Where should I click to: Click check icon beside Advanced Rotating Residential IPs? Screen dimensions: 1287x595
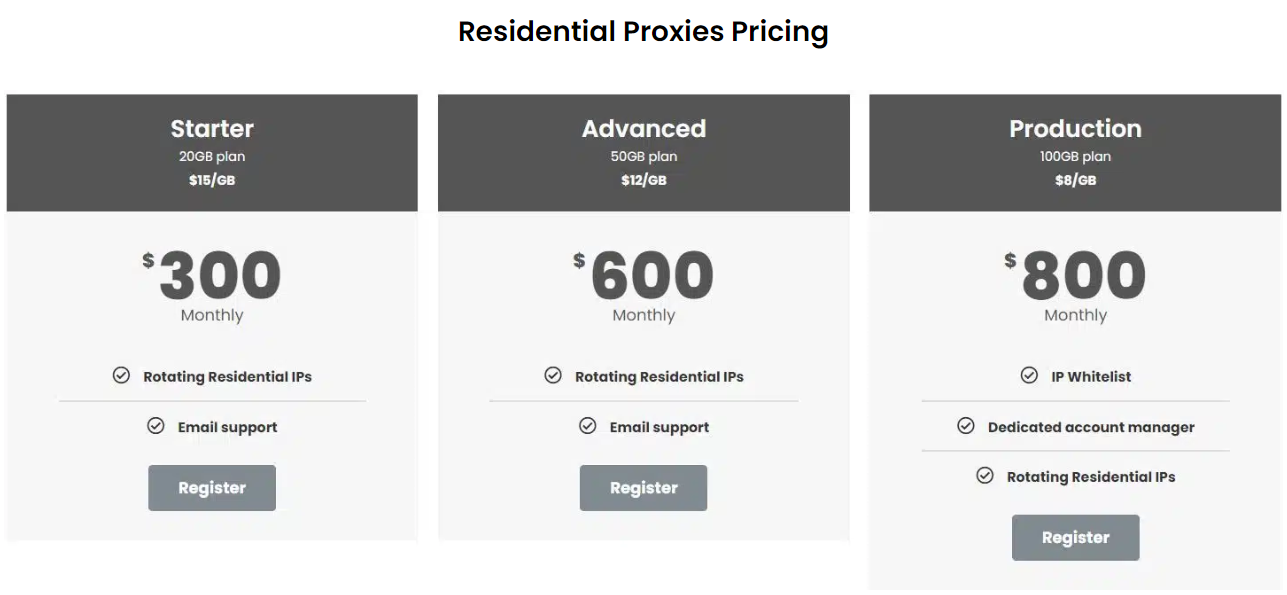point(553,375)
